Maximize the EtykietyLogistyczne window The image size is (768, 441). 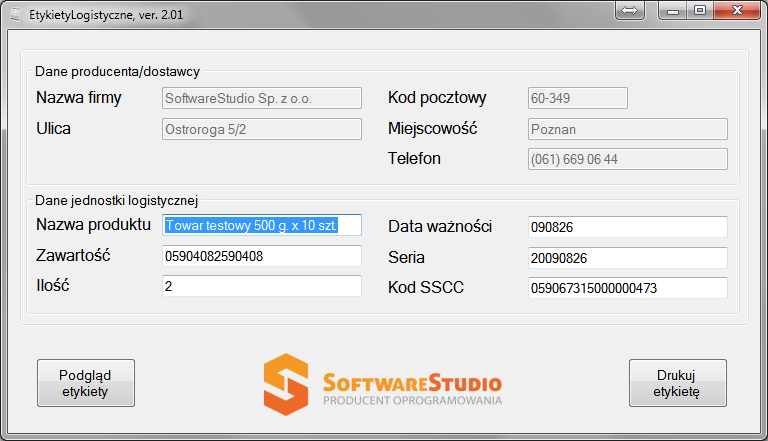pos(700,10)
